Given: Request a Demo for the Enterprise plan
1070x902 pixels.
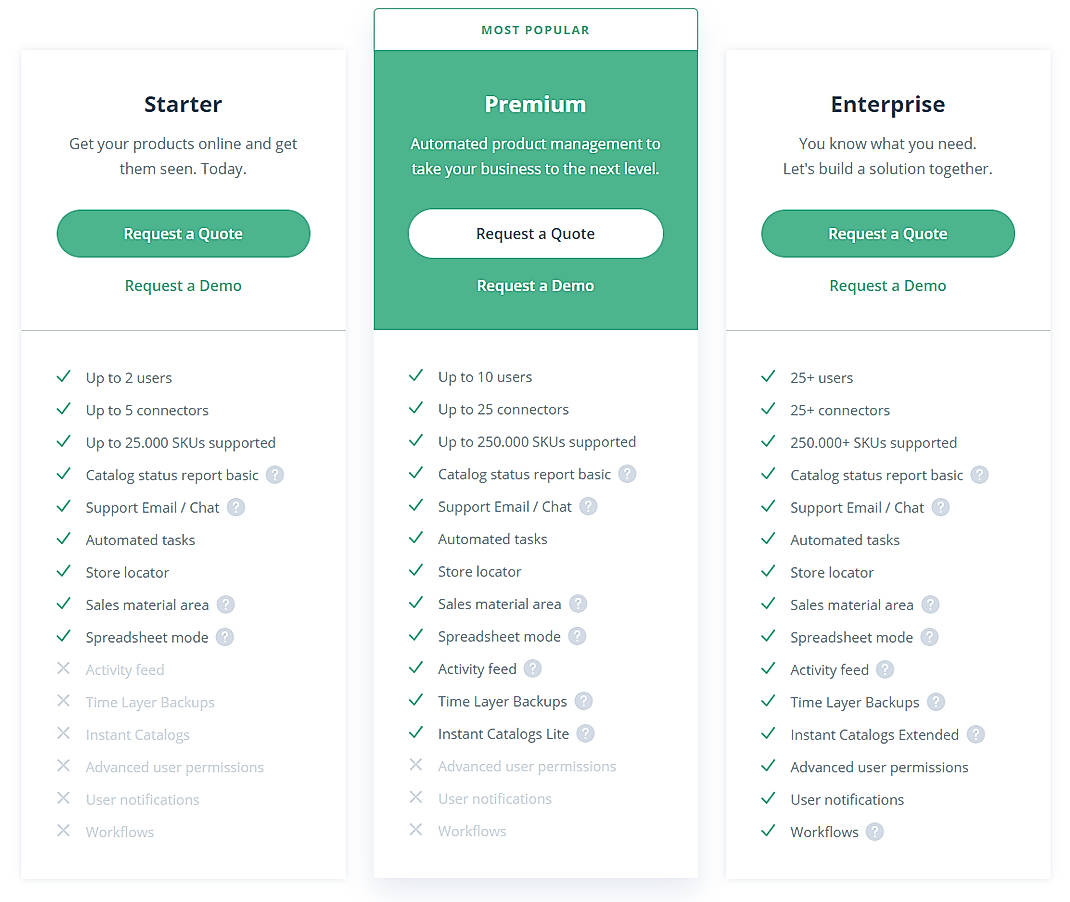Looking at the screenshot, I should 887,285.
